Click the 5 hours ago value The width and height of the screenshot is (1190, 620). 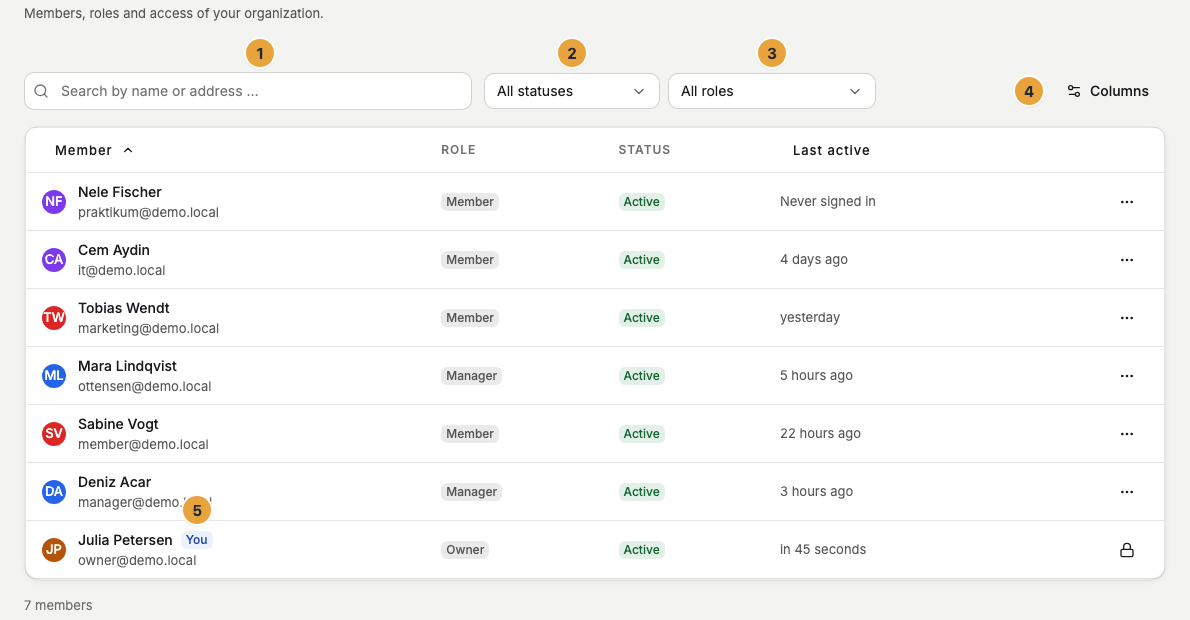(816, 376)
